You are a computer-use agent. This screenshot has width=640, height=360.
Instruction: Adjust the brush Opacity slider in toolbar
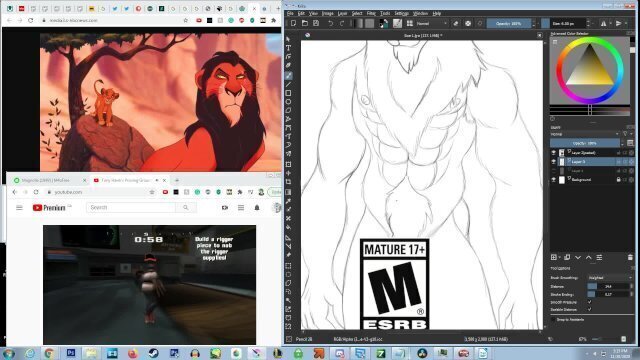tap(509, 24)
